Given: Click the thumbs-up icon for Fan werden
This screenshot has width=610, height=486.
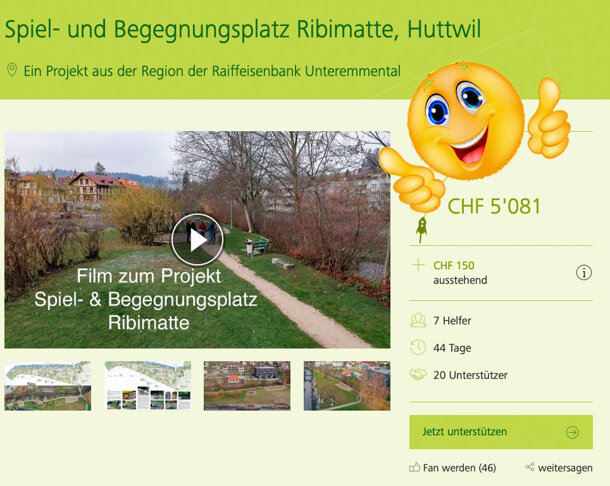Looking at the screenshot, I should 415,467.
